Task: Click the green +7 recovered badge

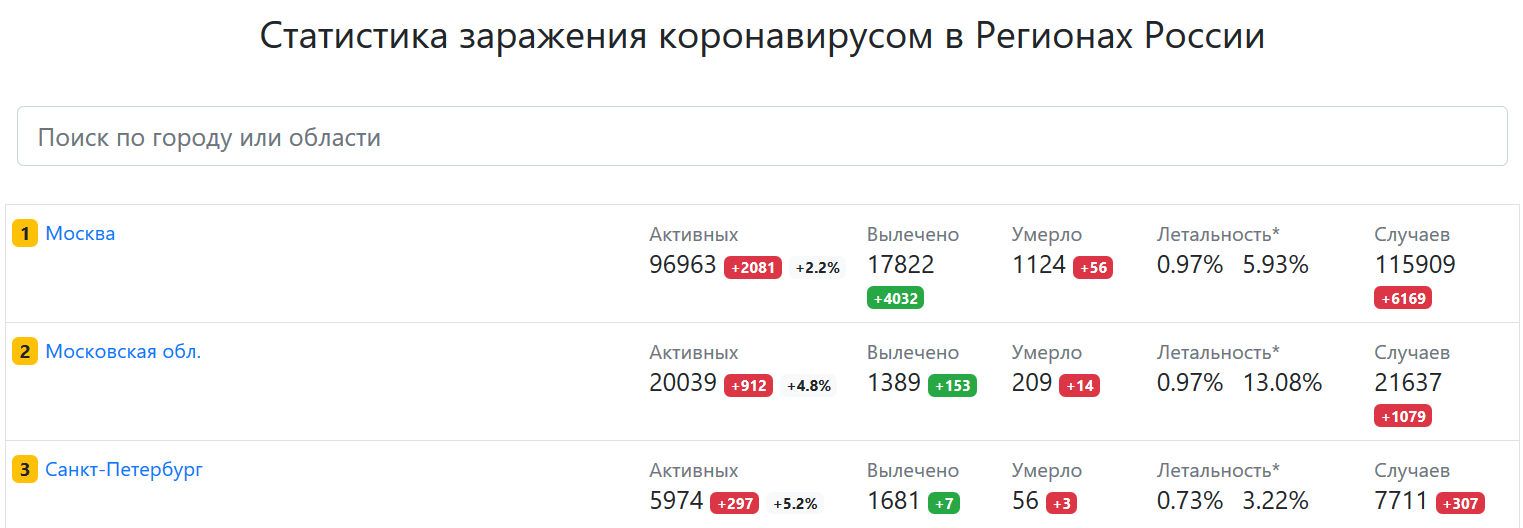Action: 944,504
